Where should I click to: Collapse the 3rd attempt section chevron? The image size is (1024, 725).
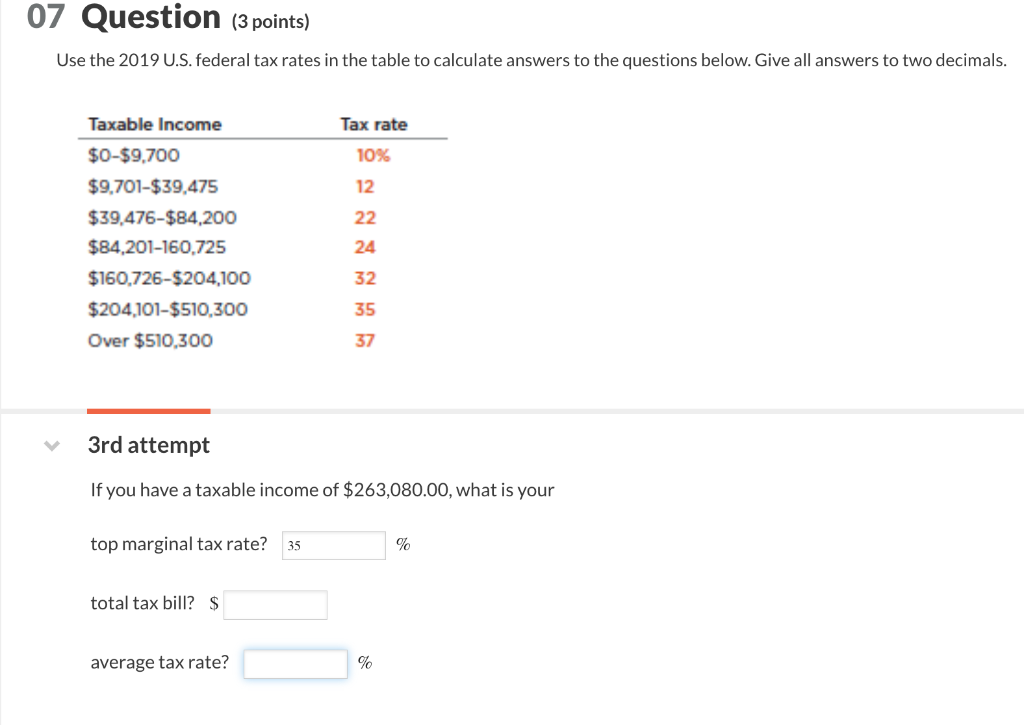[x=51, y=446]
